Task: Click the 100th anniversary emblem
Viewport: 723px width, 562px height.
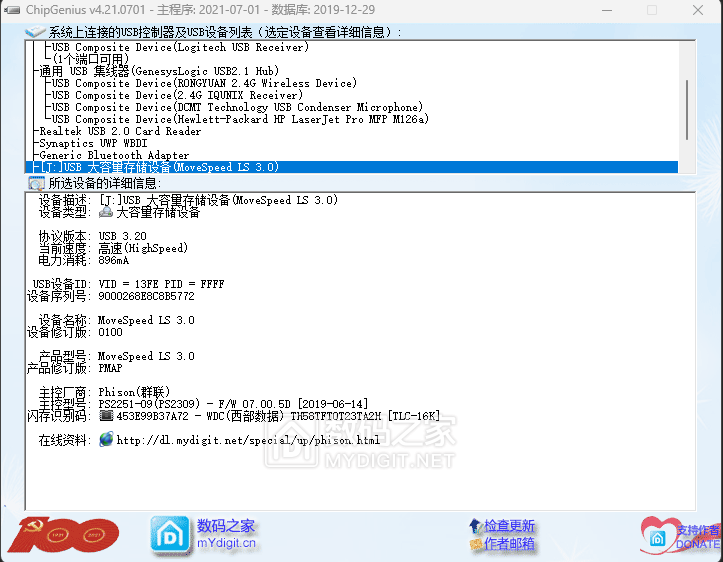Action: 64,535
